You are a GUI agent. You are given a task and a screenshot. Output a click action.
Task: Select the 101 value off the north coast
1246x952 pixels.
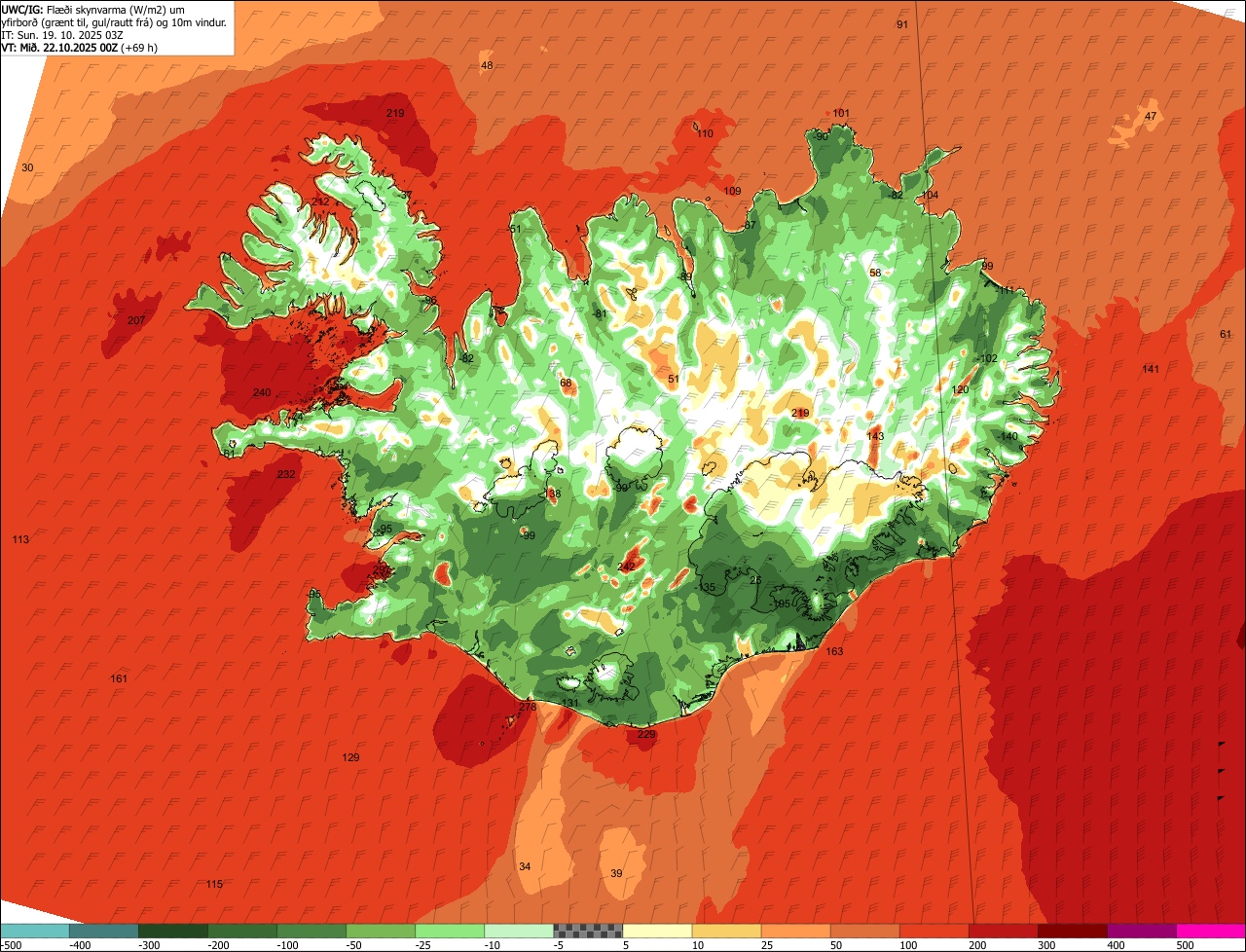(x=841, y=113)
